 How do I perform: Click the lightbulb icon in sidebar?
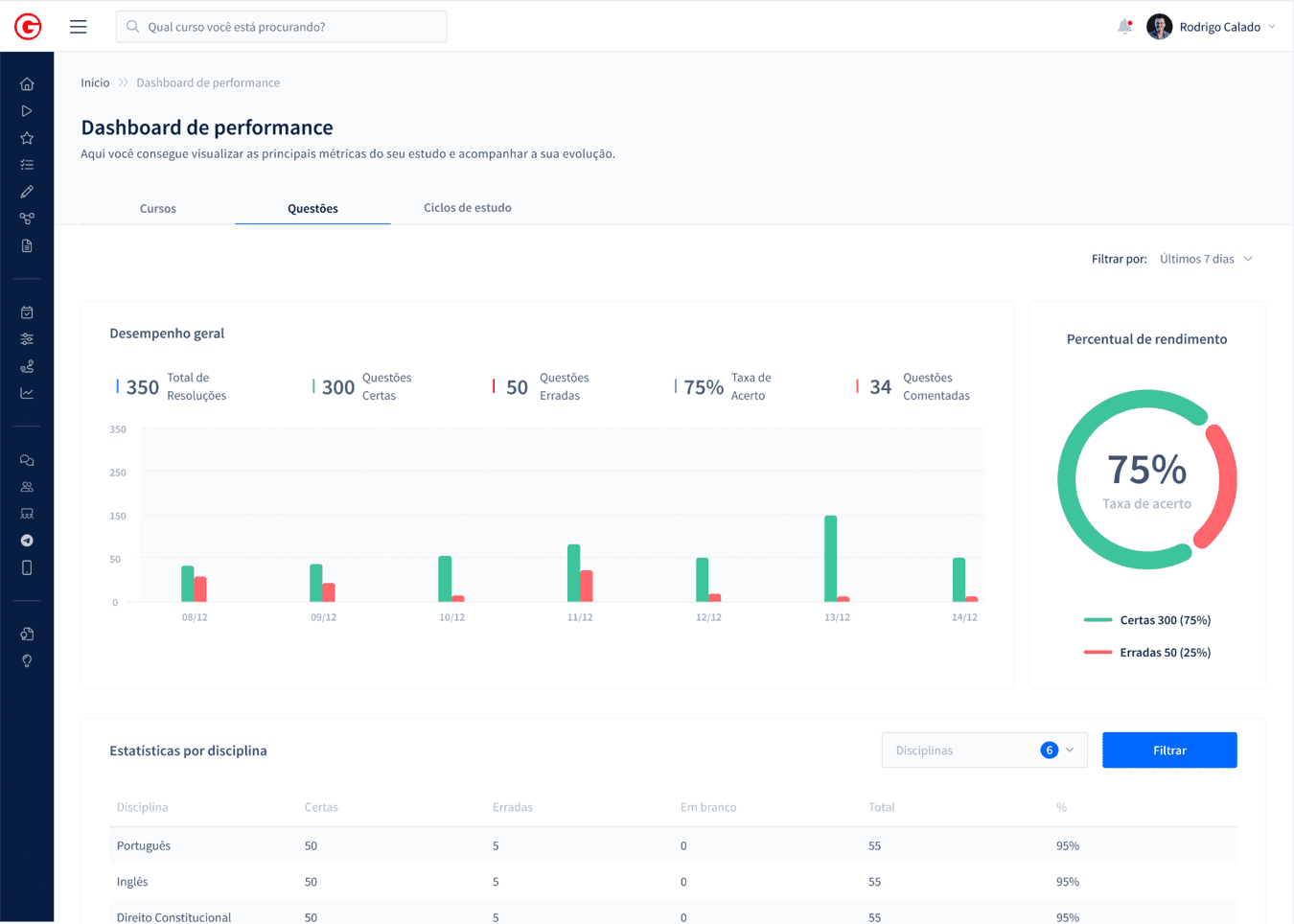[x=27, y=661]
